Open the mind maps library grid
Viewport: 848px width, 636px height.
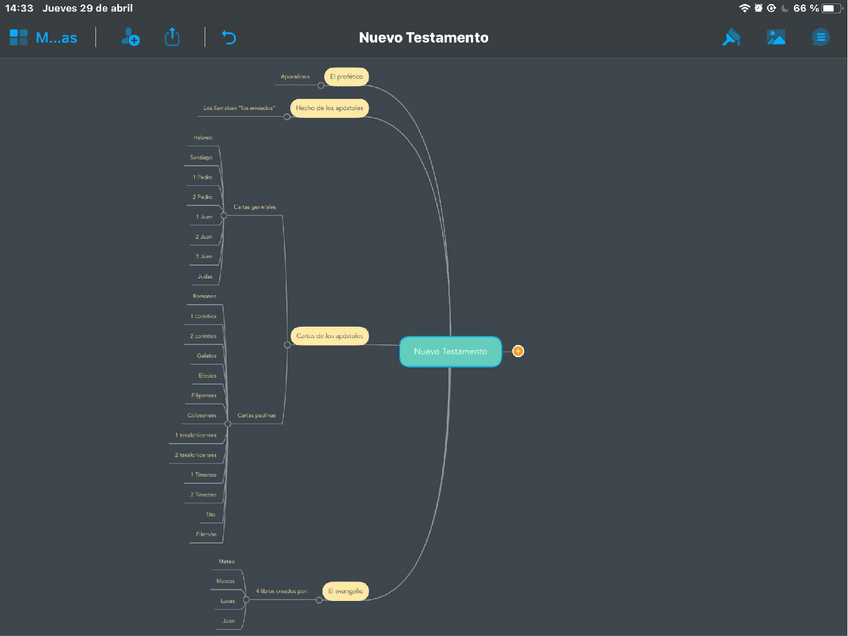[x=19, y=38]
